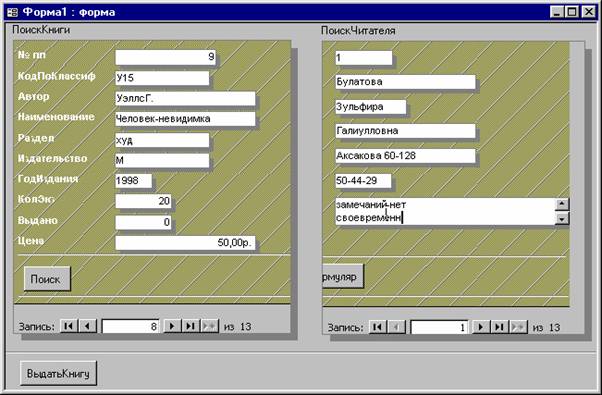Close the Форма1 window
602x395 pixels.
tap(589, 12)
